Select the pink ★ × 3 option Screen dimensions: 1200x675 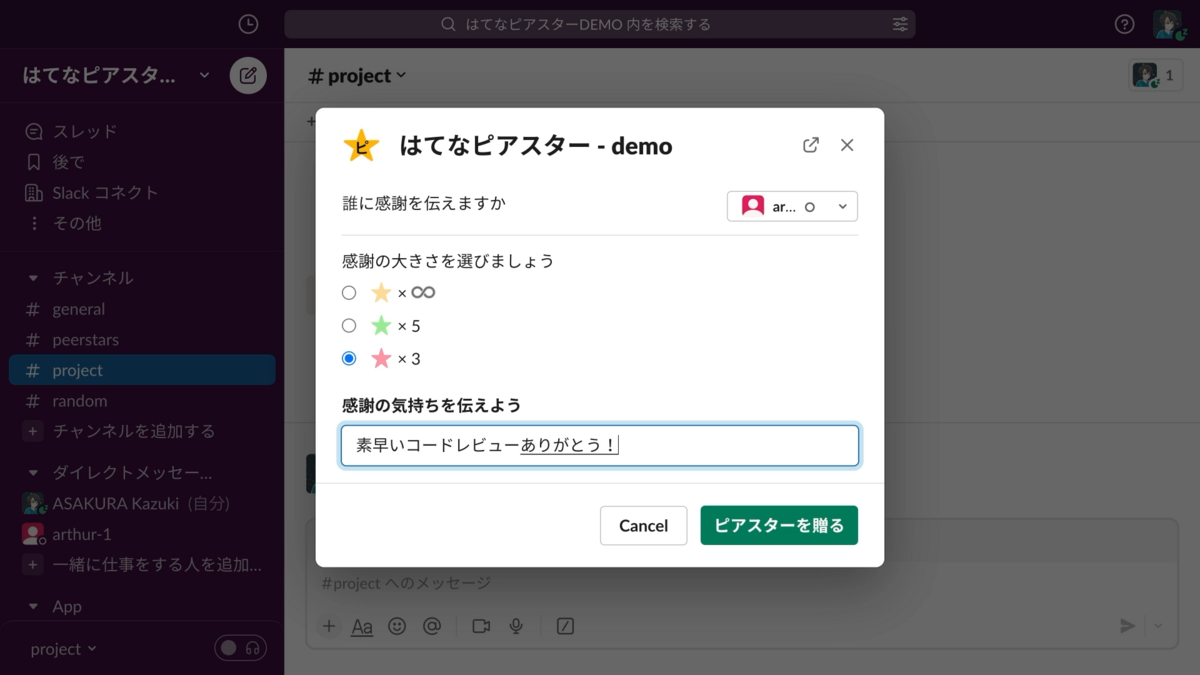click(350, 358)
